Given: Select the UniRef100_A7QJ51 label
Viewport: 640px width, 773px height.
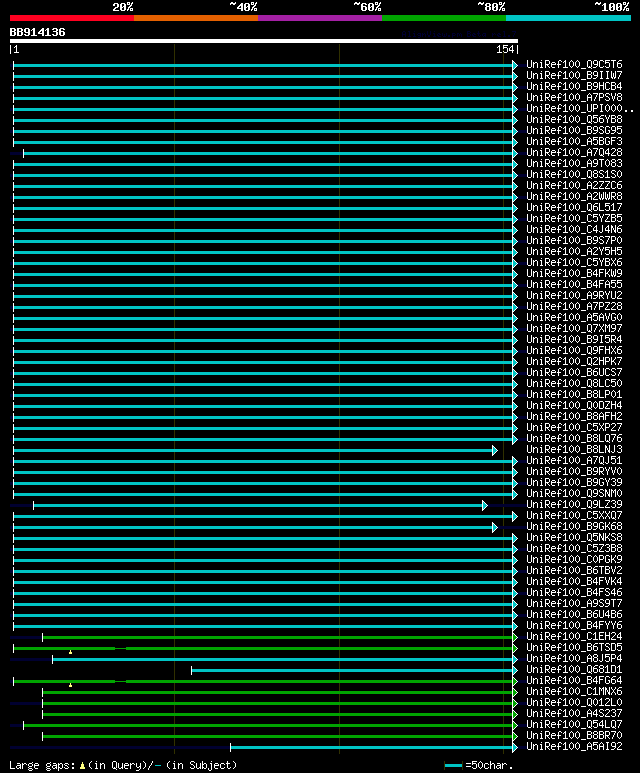Looking at the screenshot, I should point(574,460).
